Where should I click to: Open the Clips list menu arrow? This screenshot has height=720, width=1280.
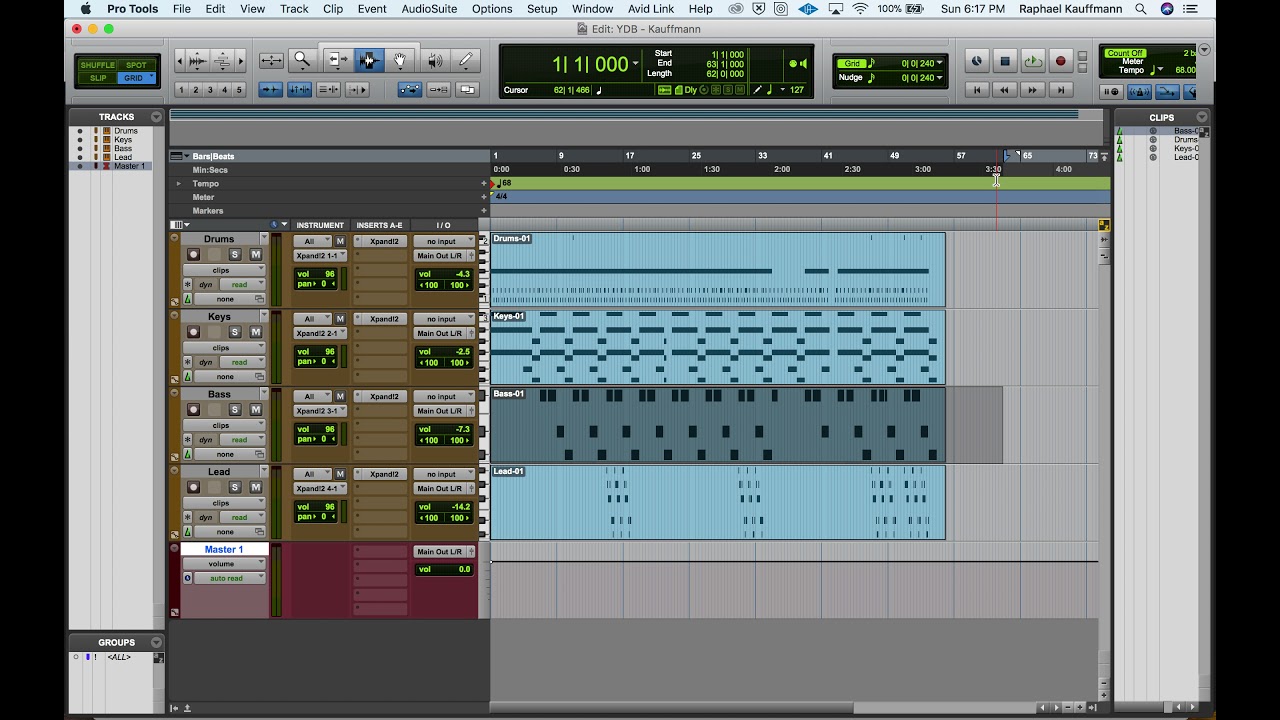(x=1201, y=117)
